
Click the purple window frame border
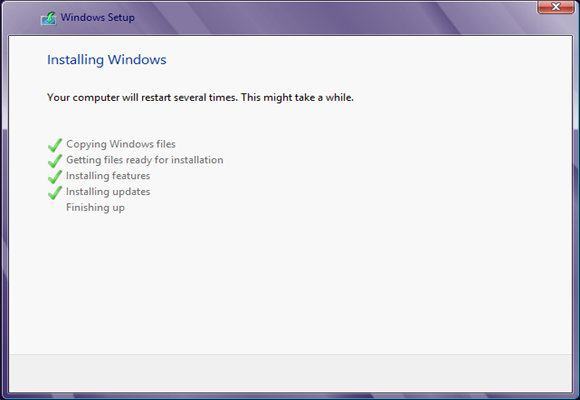4,222
